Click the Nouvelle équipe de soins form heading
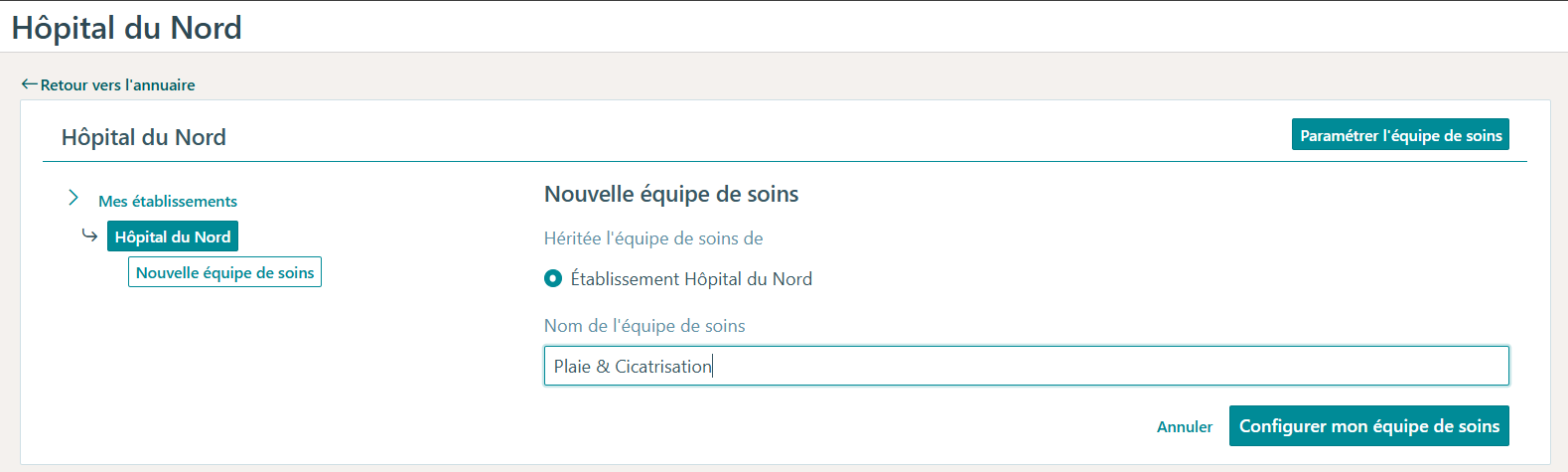Viewport: 1568px width, 472px height. (671, 194)
